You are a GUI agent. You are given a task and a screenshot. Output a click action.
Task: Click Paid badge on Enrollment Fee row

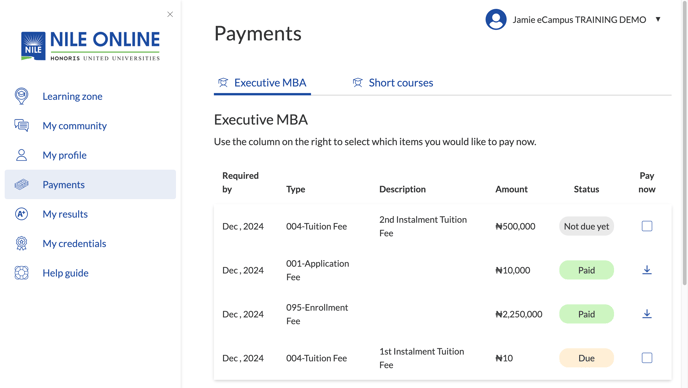pyautogui.click(x=586, y=314)
